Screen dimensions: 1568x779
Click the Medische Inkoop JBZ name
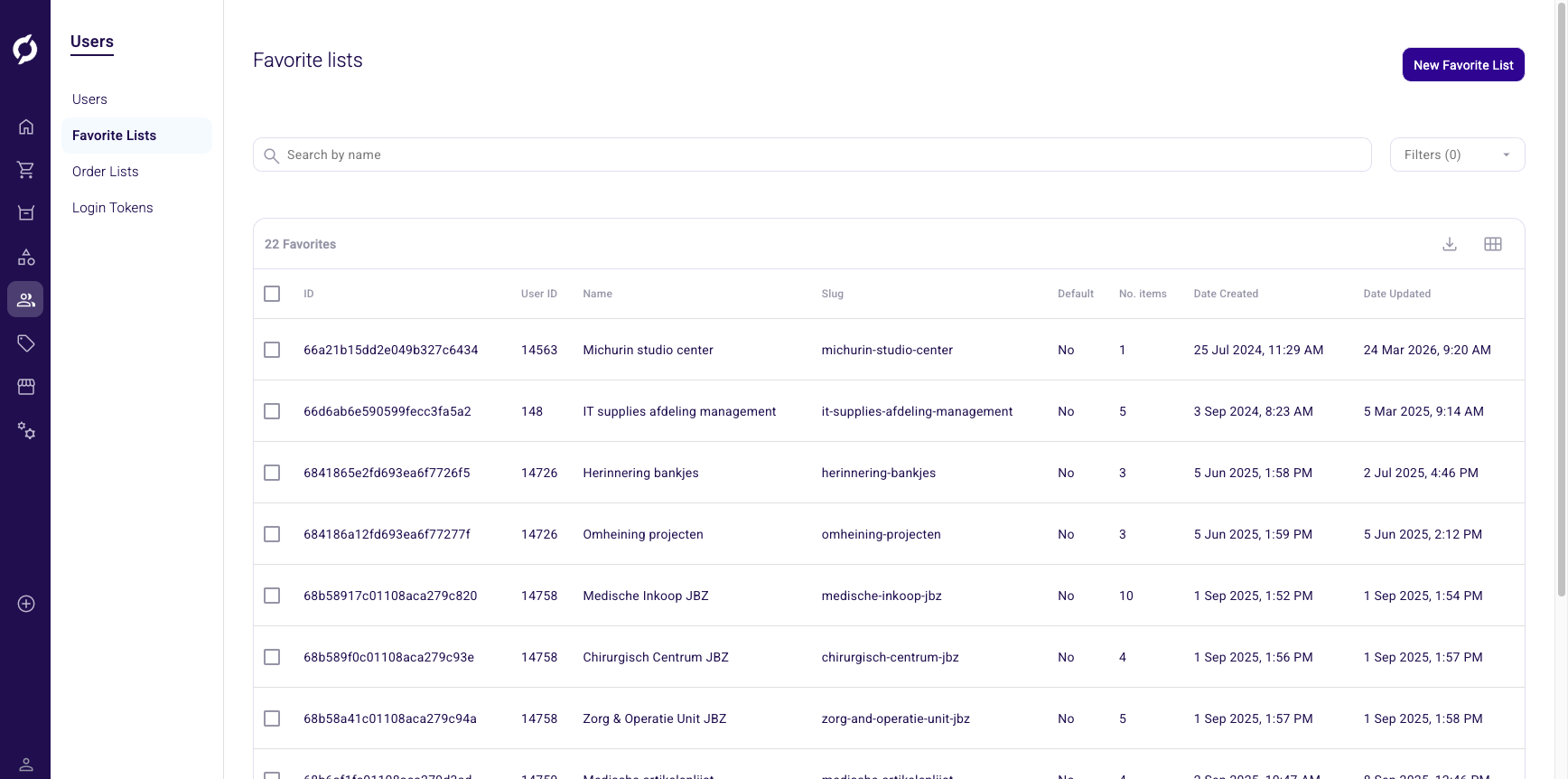[x=646, y=596]
